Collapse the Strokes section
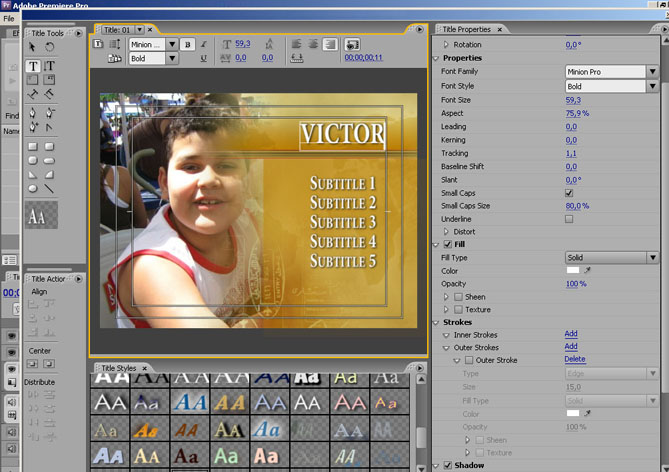This screenshot has height=472, width=669. click(x=436, y=322)
